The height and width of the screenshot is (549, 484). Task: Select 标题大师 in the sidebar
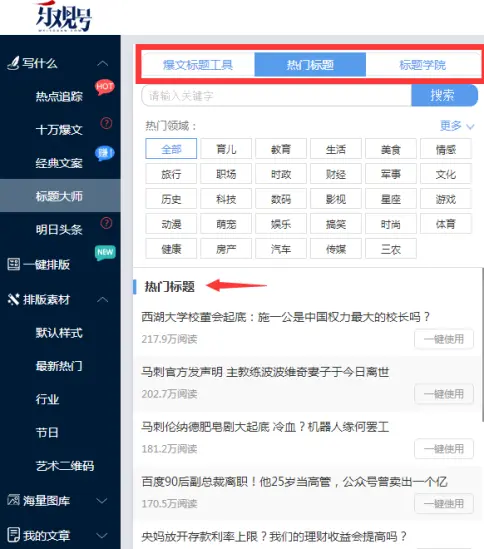[x=60, y=196]
